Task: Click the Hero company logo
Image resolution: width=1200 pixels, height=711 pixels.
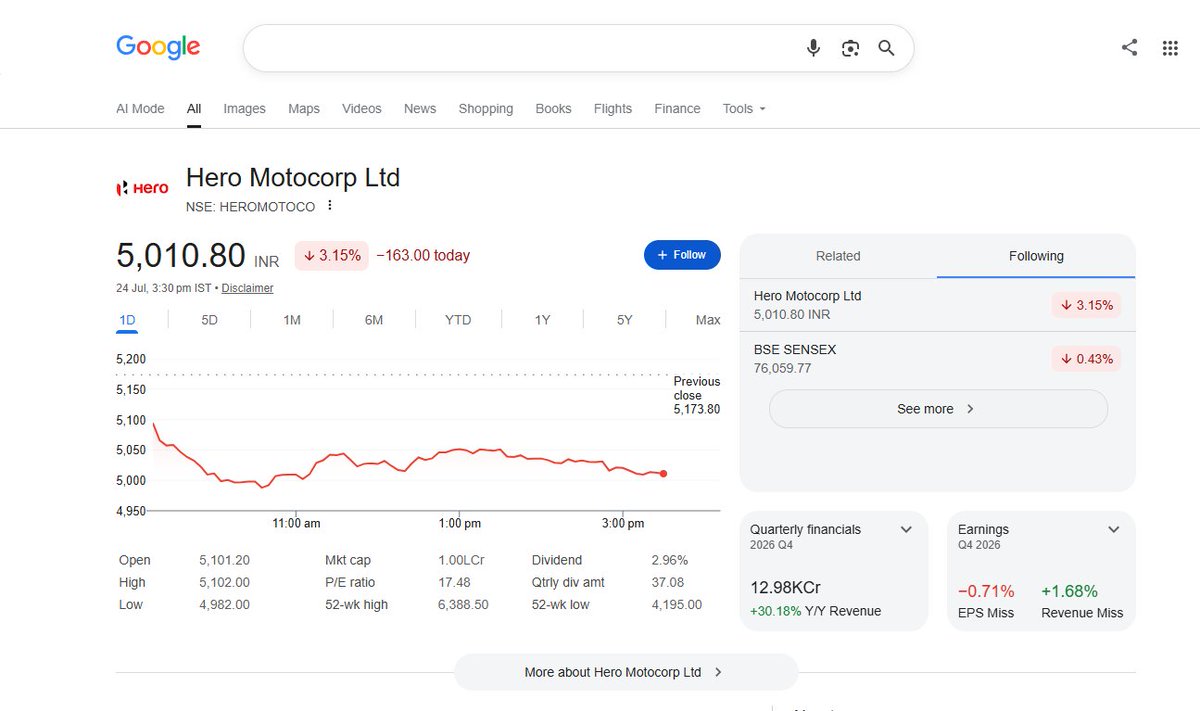Action: 142,188
